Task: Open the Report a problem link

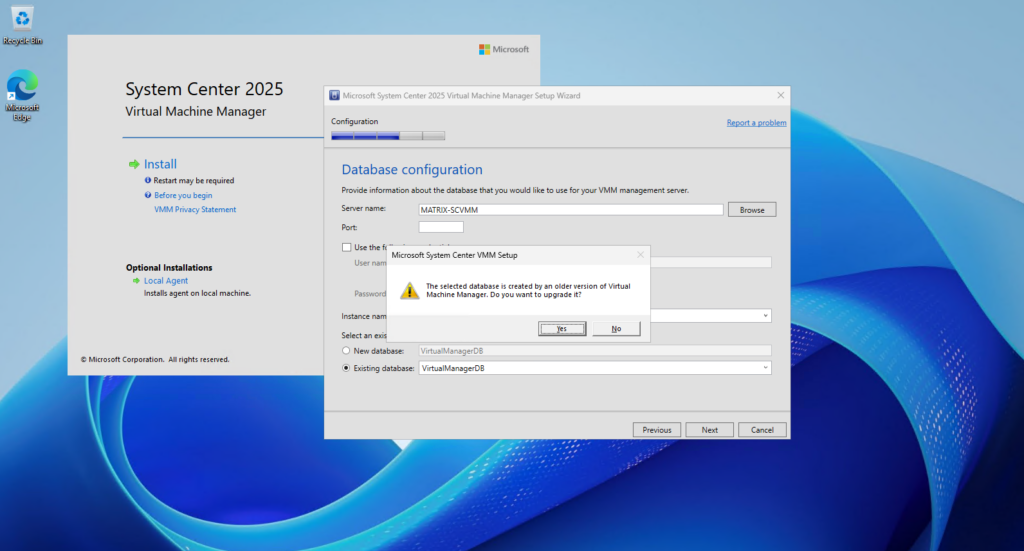Action: [x=756, y=123]
